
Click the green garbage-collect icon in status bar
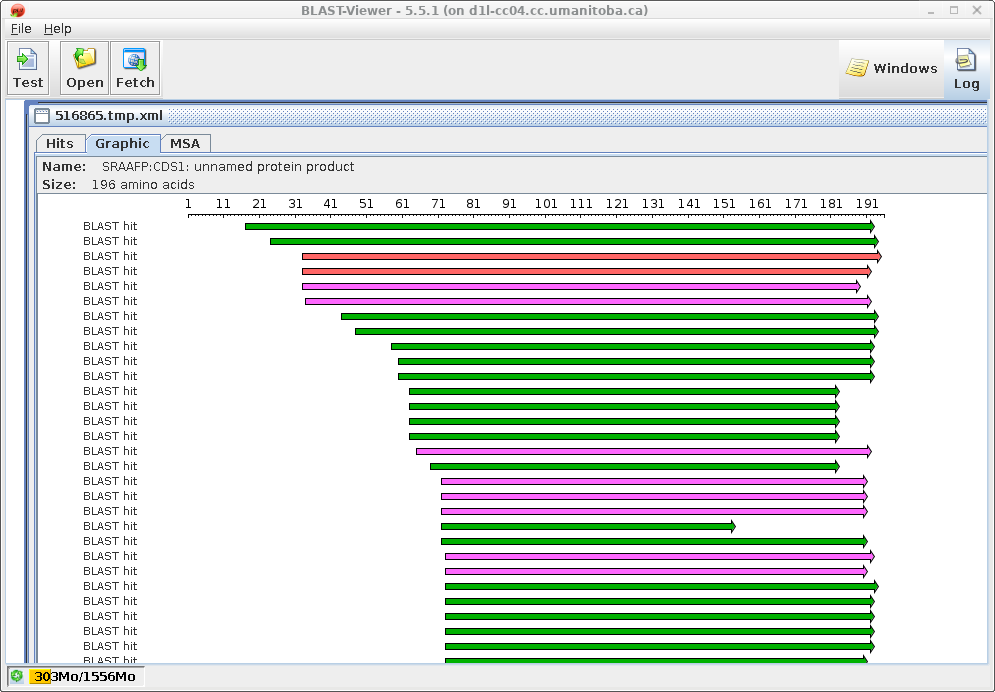(17, 677)
